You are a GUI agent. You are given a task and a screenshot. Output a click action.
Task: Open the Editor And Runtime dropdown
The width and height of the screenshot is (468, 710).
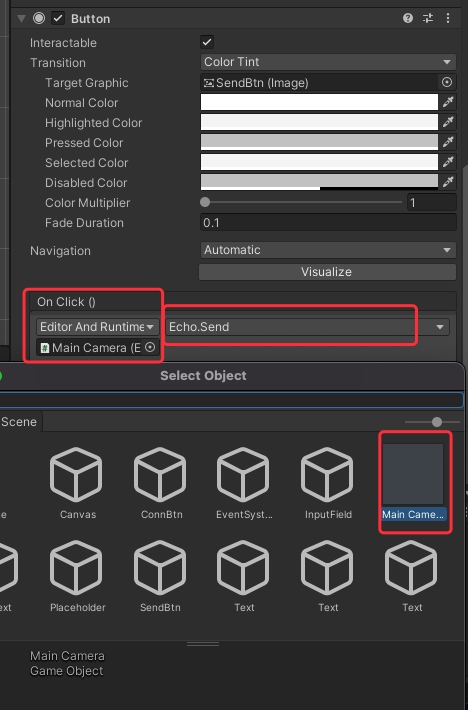[97, 326]
